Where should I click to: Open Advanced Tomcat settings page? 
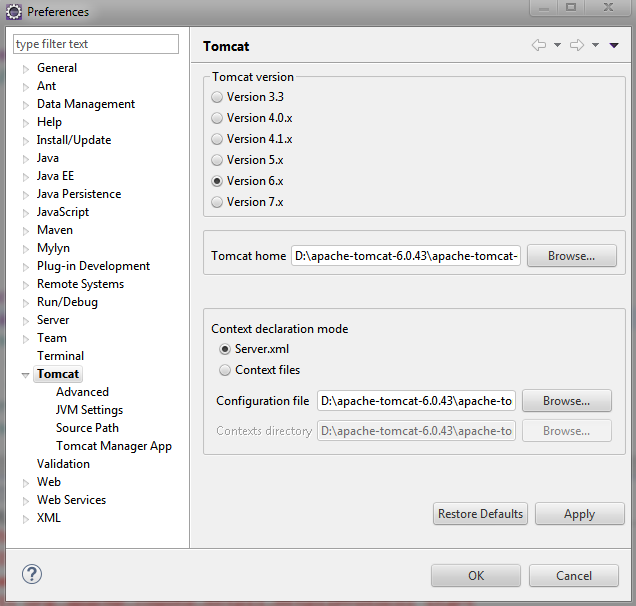[x=82, y=392]
